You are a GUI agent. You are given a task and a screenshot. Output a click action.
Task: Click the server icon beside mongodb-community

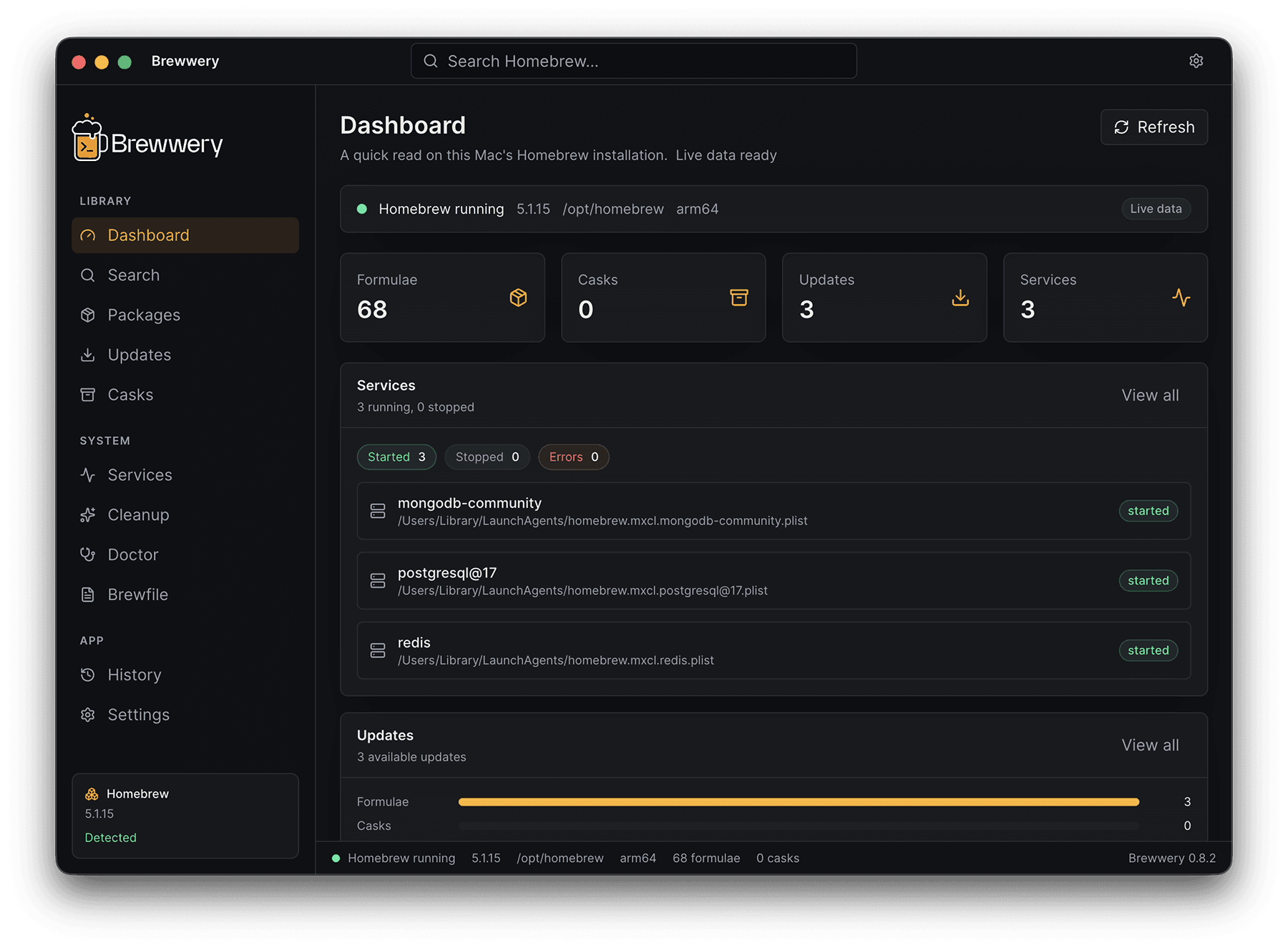pyautogui.click(x=378, y=511)
